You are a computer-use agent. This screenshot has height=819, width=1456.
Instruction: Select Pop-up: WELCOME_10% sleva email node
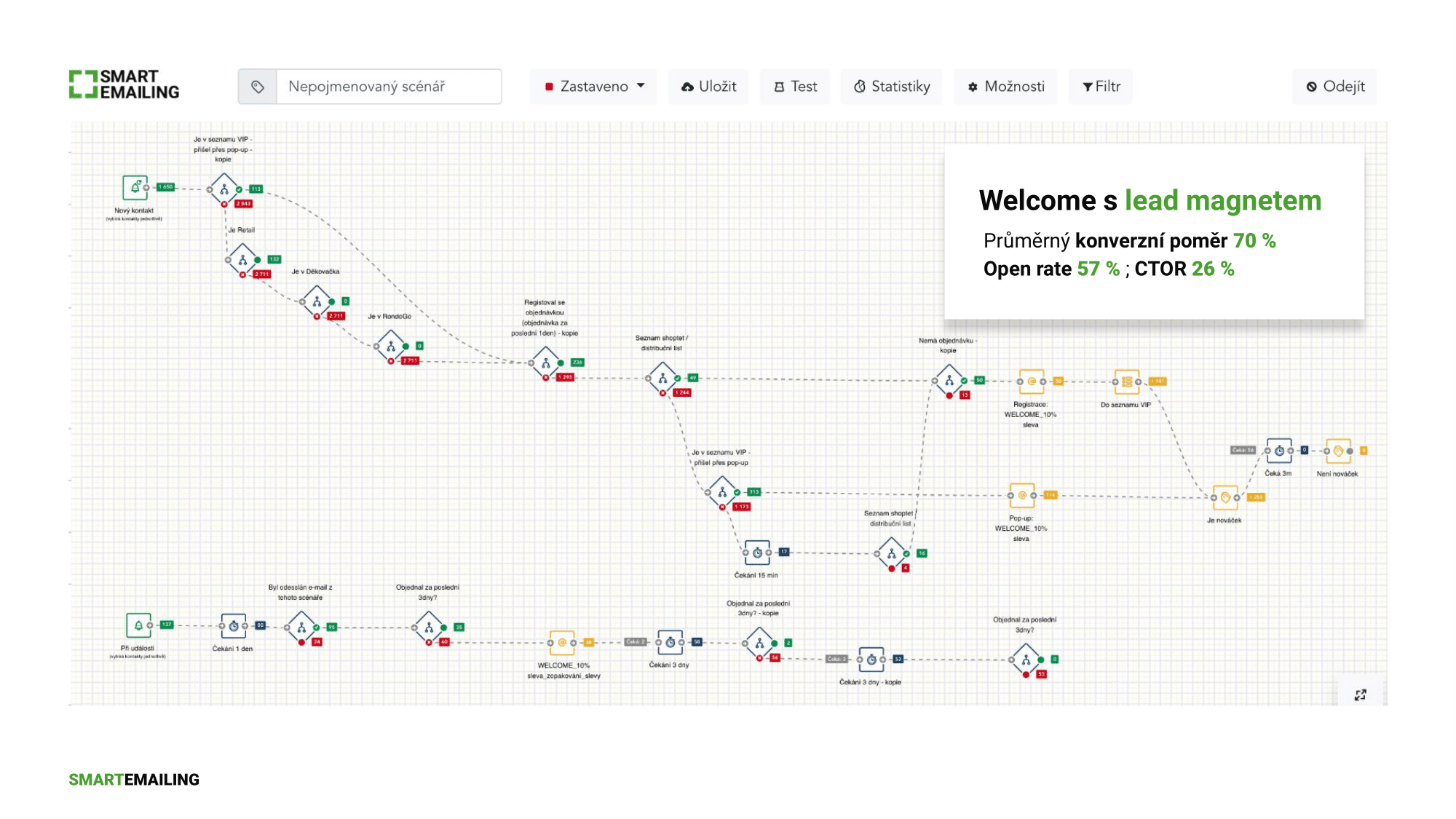(x=1022, y=495)
